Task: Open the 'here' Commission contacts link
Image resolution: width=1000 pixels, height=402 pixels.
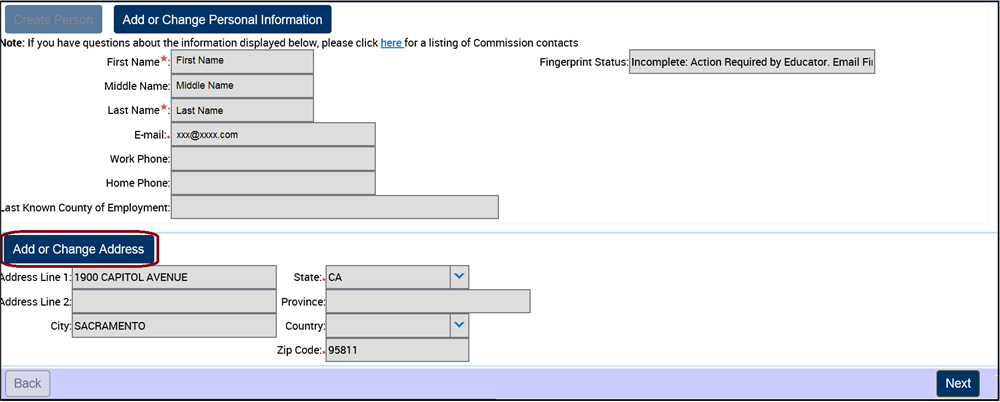Action: pyautogui.click(x=391, y=43)
